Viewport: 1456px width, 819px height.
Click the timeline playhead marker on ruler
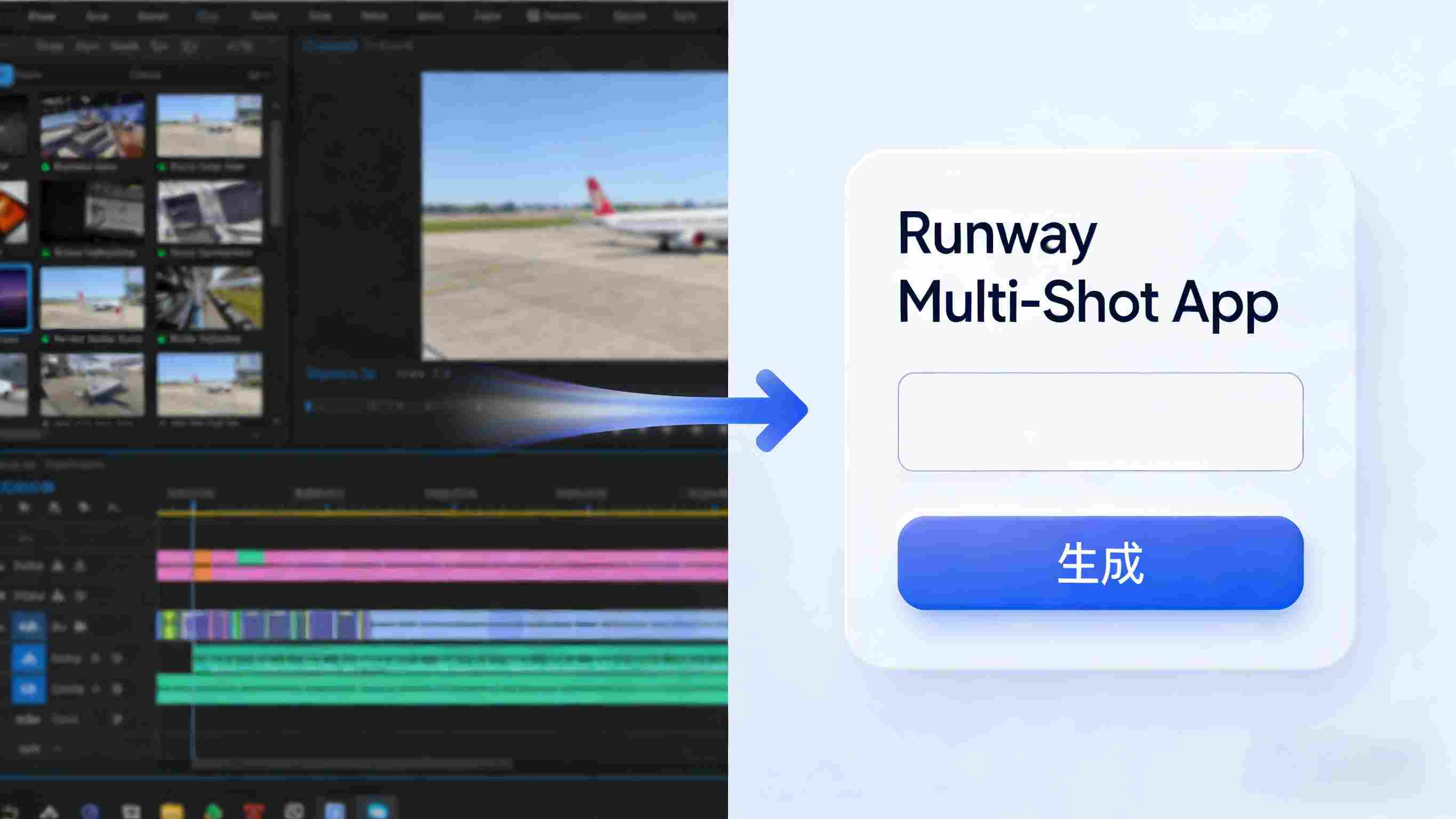pos(193,505)
